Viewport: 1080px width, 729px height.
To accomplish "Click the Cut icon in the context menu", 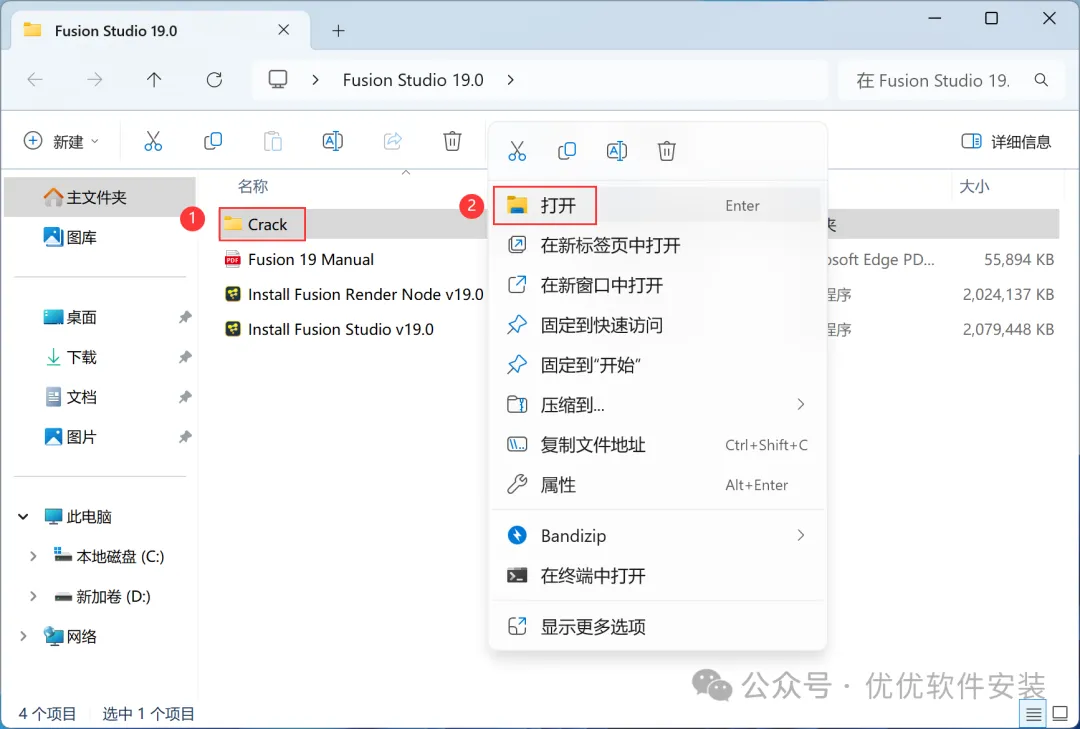I will pos(517,151).
